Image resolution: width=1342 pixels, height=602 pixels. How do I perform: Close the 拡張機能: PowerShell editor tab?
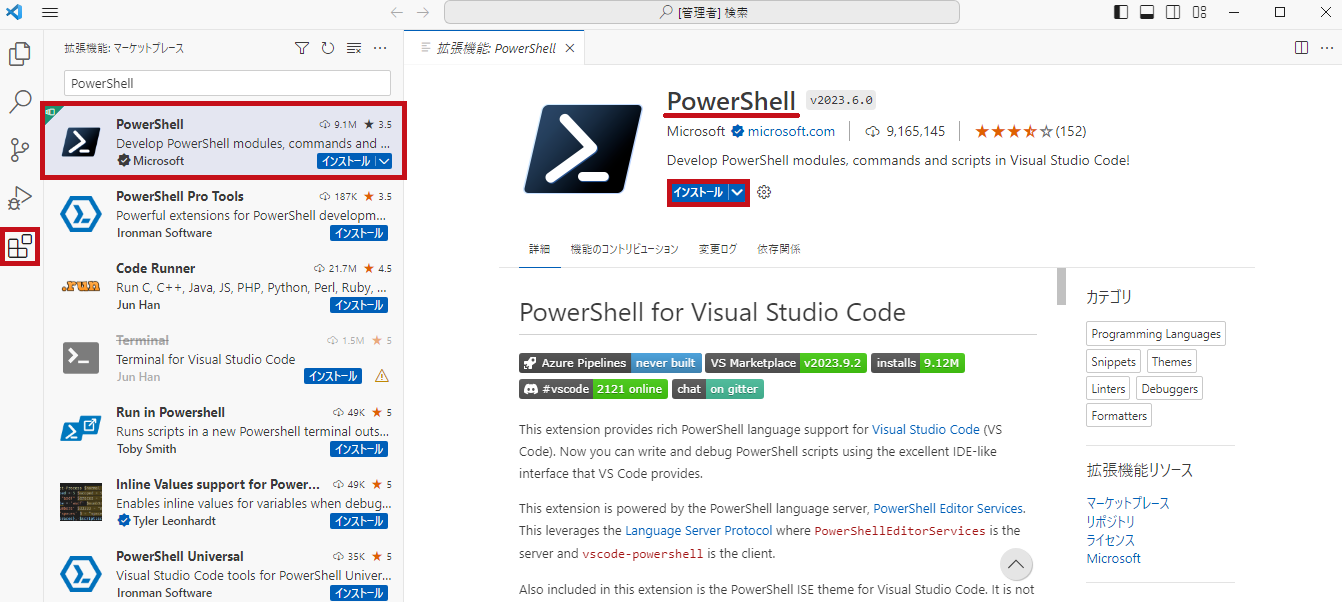click(570, 48)
